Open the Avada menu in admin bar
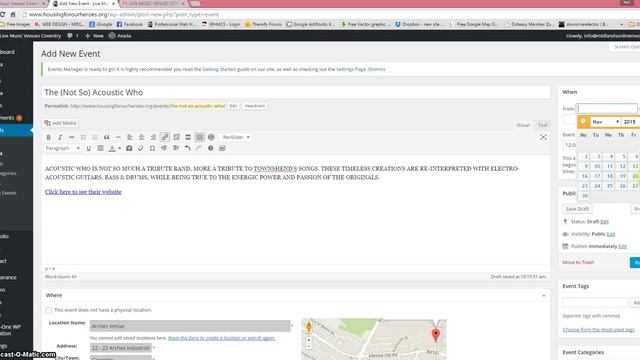Screen dimensions: 640x360 click(120, 36)
